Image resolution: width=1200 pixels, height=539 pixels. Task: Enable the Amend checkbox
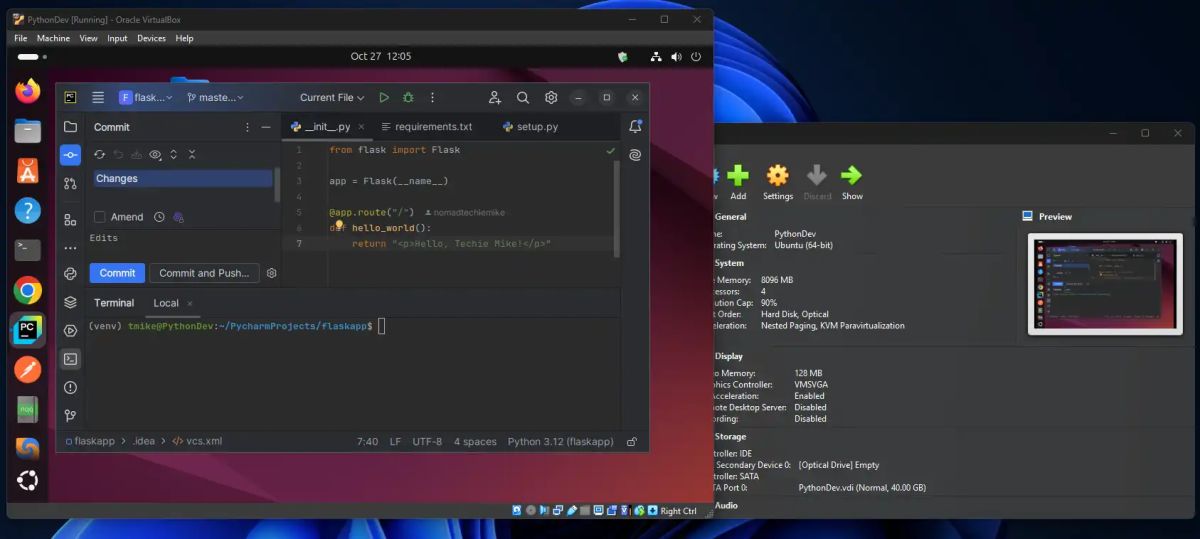pos(99,217)
